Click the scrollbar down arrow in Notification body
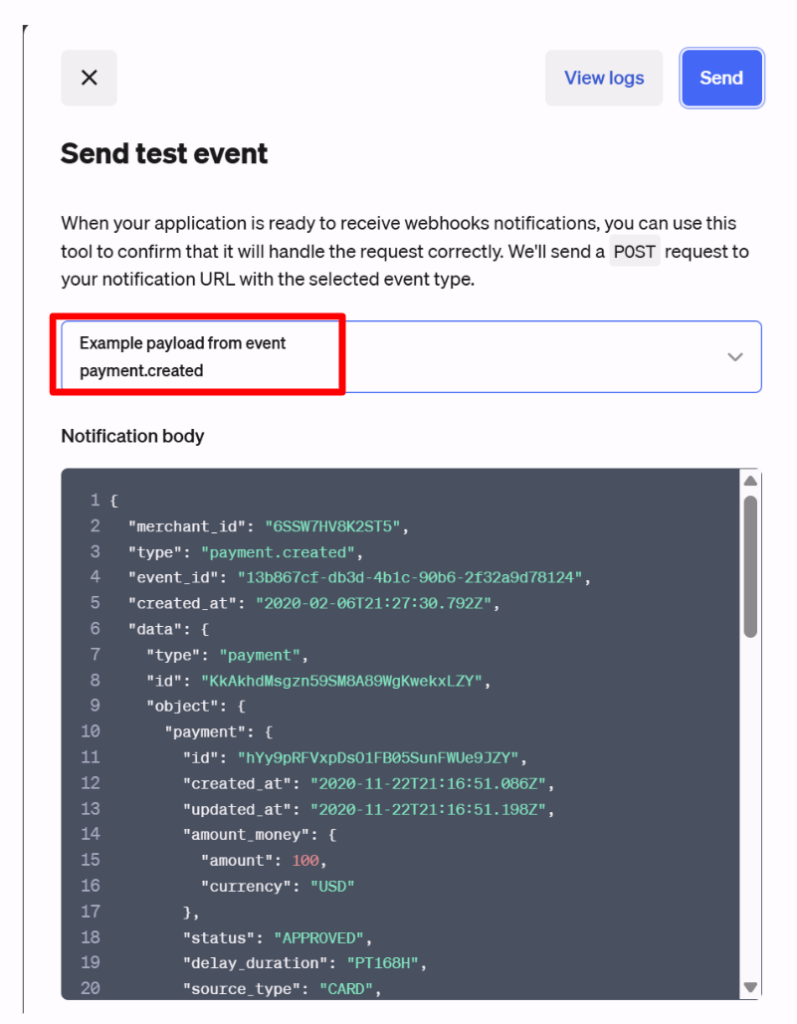 click(x=750, y=987)
